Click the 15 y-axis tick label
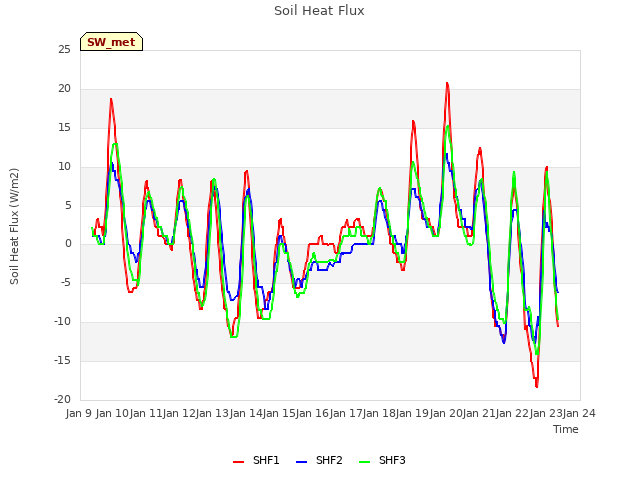The width and height of the screenshot is (640, 480). tap(64, 128)
